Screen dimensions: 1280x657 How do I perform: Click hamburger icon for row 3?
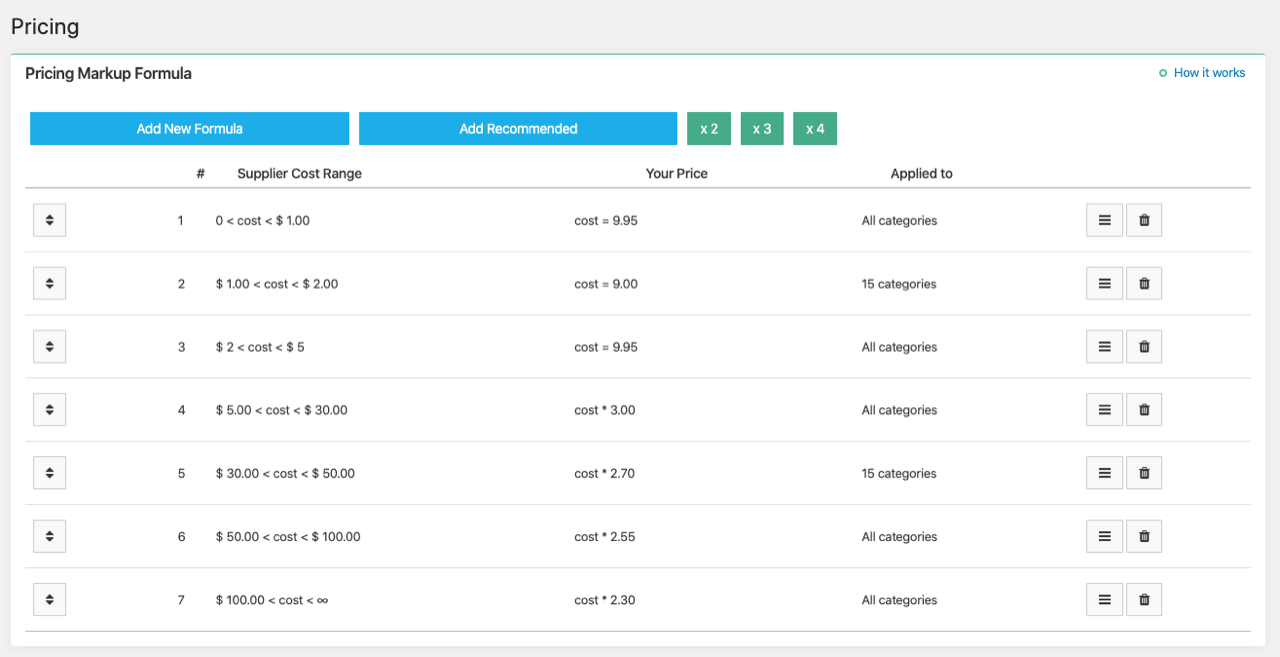(x=1104, y=347)
